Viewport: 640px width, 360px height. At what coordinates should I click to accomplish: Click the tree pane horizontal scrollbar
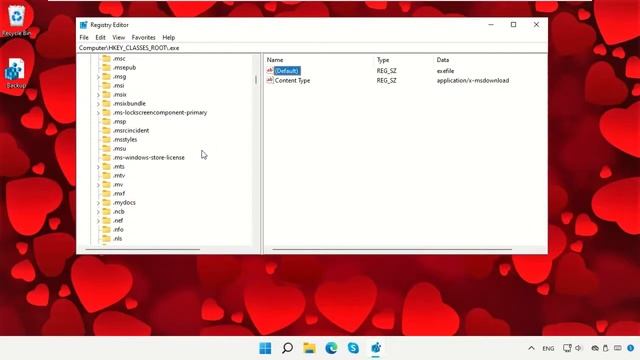coord(142,249)
